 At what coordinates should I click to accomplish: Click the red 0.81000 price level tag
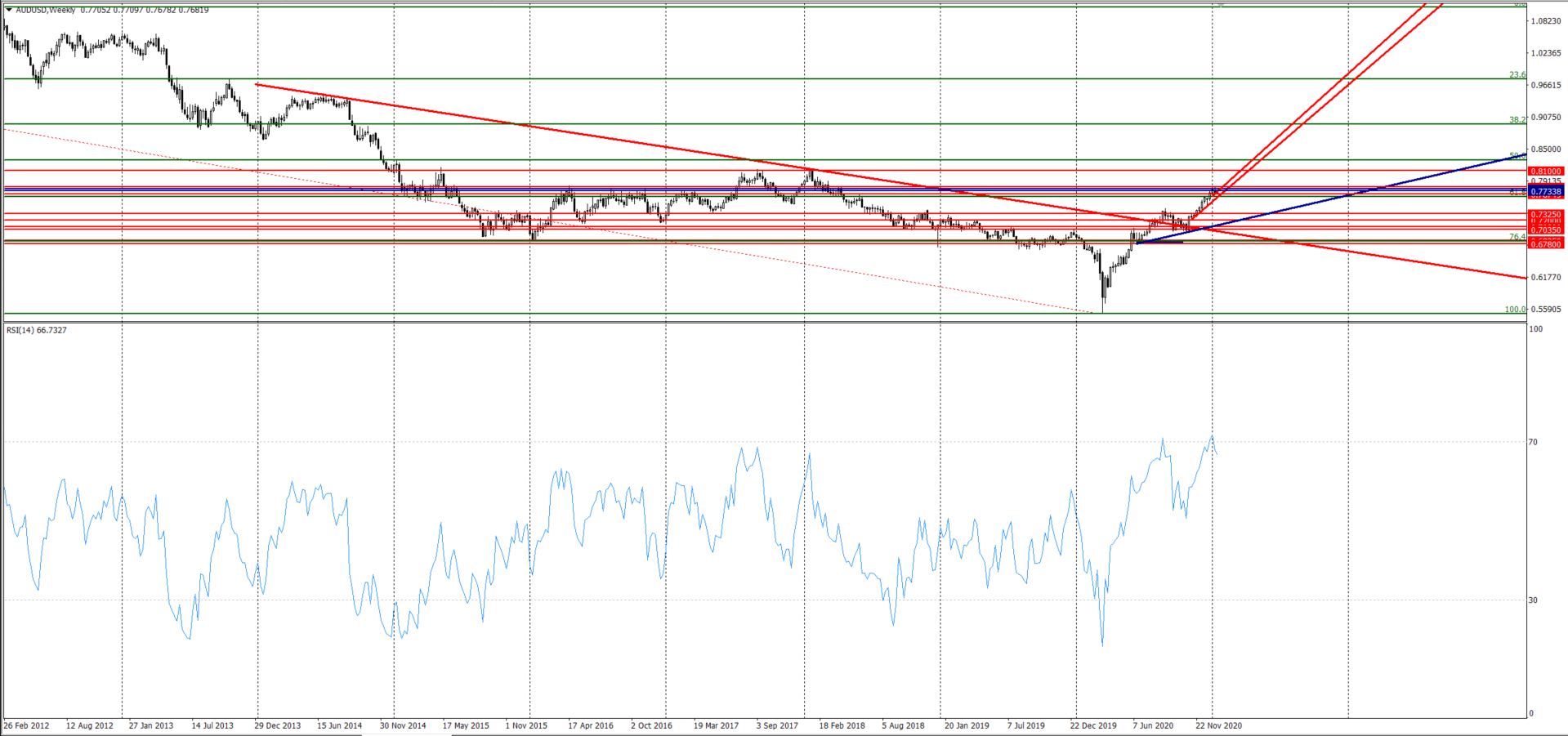pos(1545,172)
